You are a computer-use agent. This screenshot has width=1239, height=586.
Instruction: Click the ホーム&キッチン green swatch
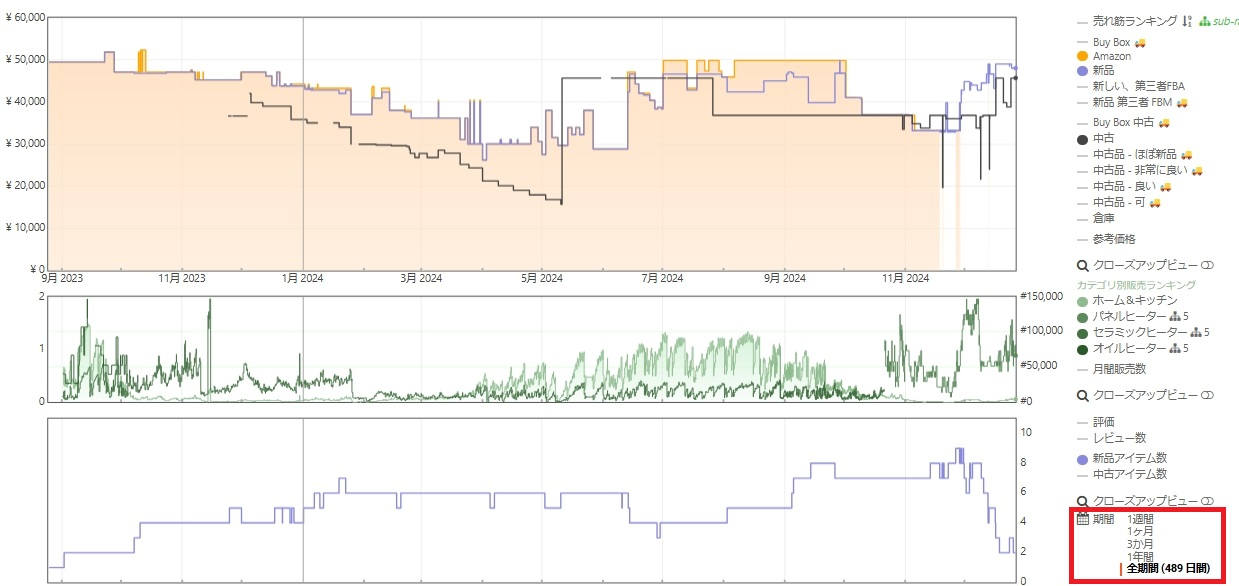[x=1082, y=301]
